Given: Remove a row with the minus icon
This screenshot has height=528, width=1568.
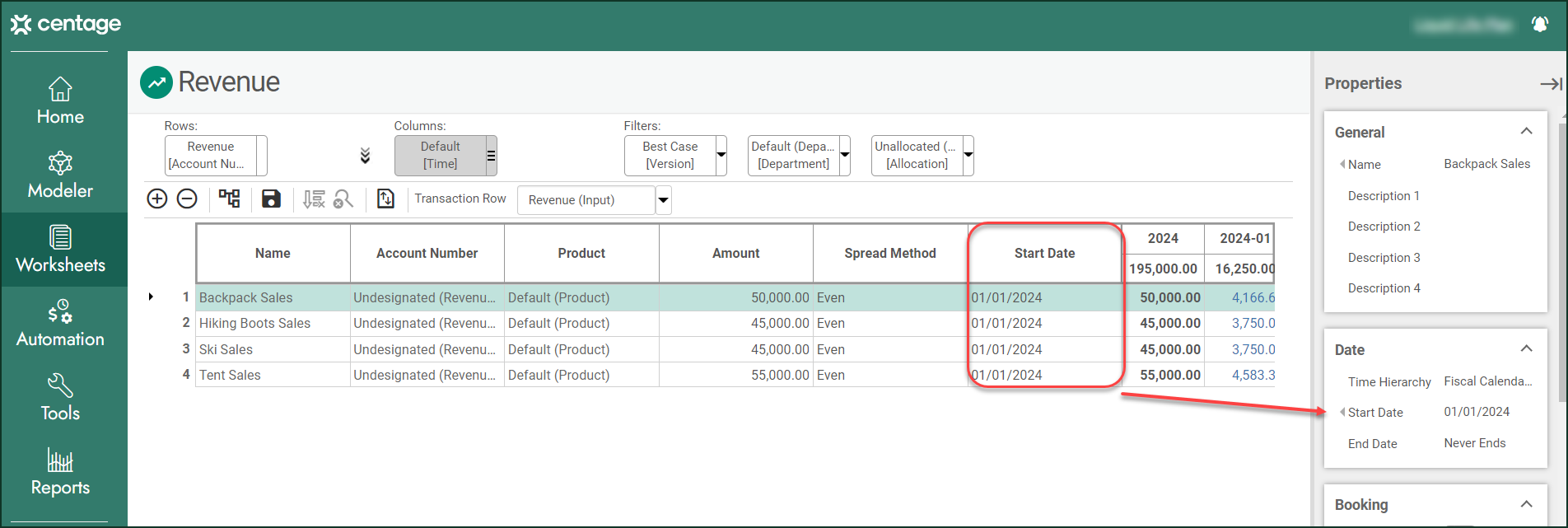Looking at the screenshot, I should coord(187,199).
